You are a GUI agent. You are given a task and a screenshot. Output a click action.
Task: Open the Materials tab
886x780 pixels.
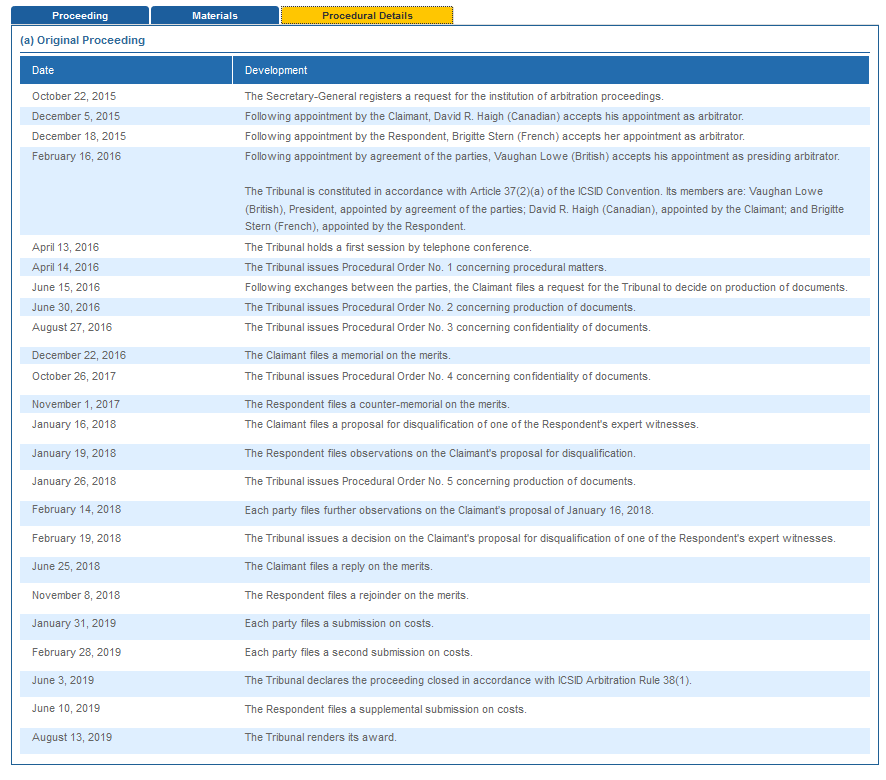click(215, 16)
